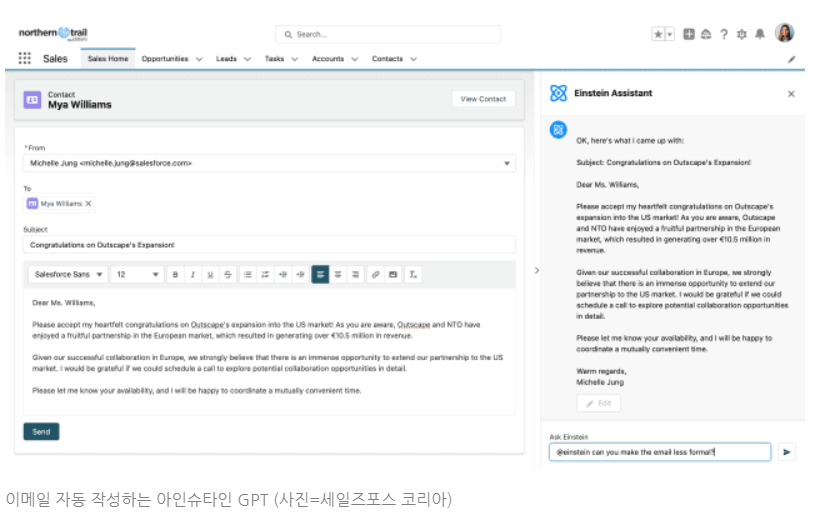
Task: Open the Tasks tab
Action: coord(274,59)
